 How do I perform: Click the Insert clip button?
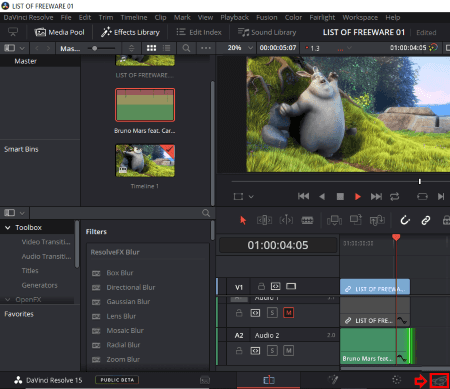[334, 220]
